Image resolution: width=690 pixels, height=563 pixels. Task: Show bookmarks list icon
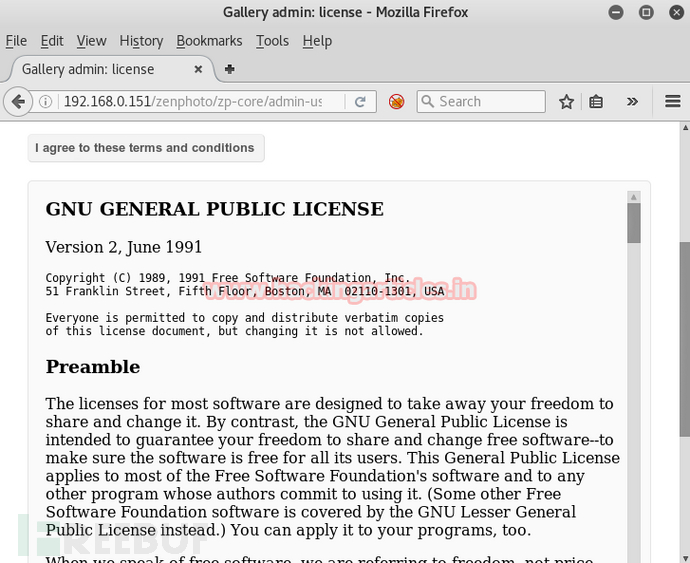[x=596, y=102]
